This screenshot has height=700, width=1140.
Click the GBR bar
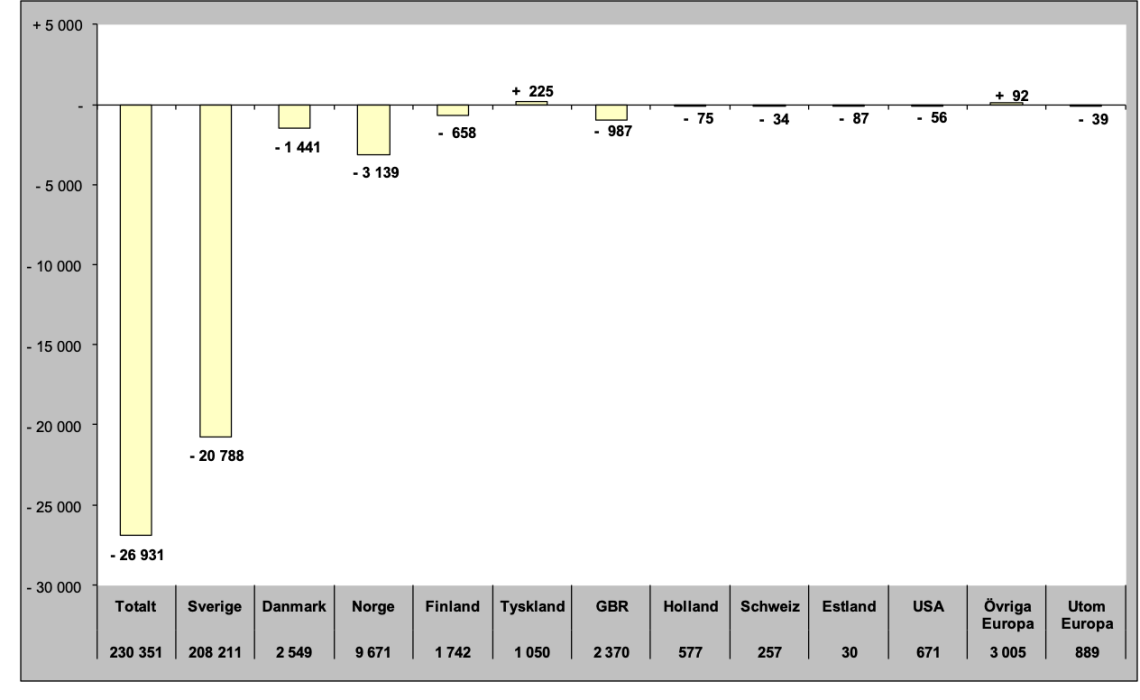pos(611,113)
